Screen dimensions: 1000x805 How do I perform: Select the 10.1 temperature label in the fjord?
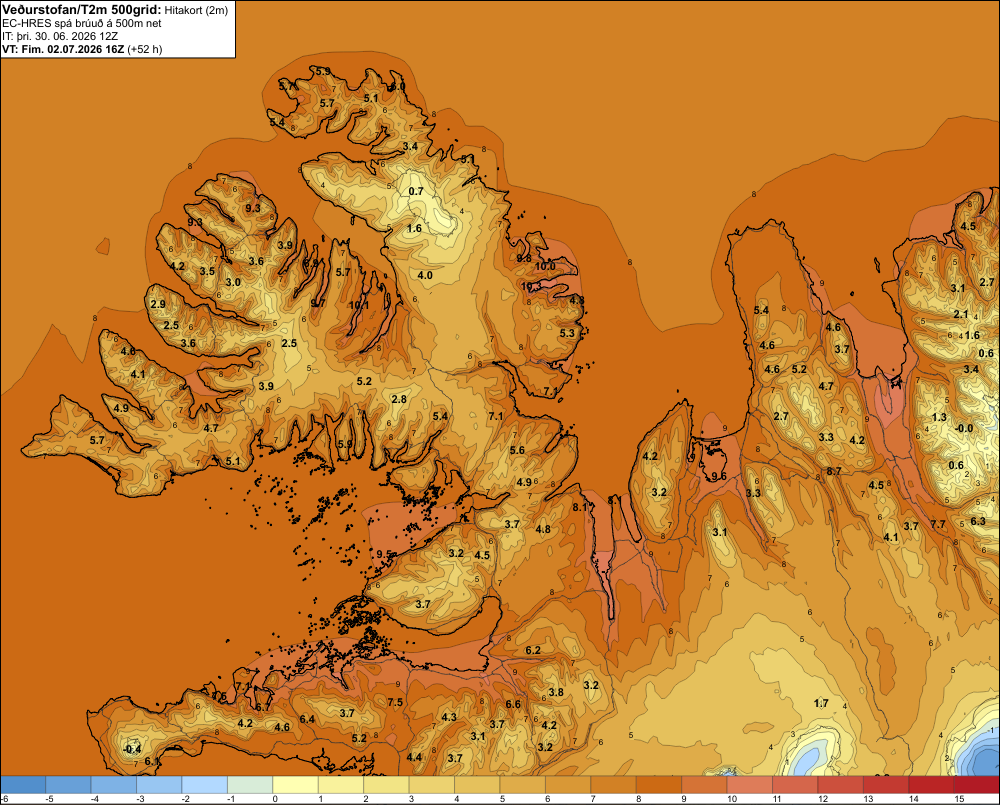(x=359, y=306)
